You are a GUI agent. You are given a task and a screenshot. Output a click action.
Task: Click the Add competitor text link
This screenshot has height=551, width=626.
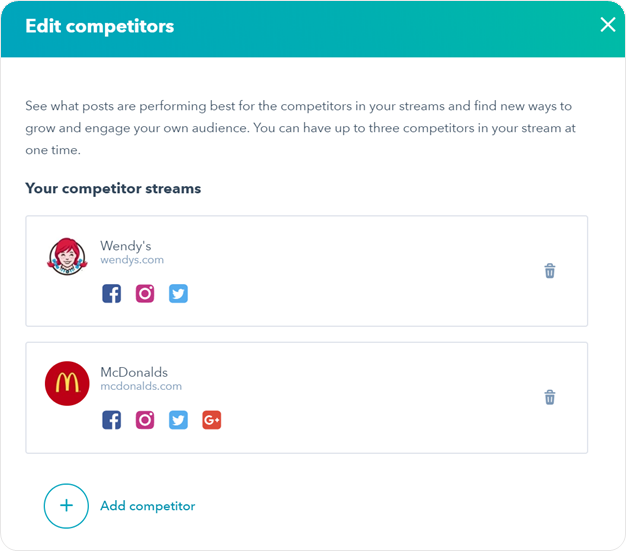tap(148, 506)
